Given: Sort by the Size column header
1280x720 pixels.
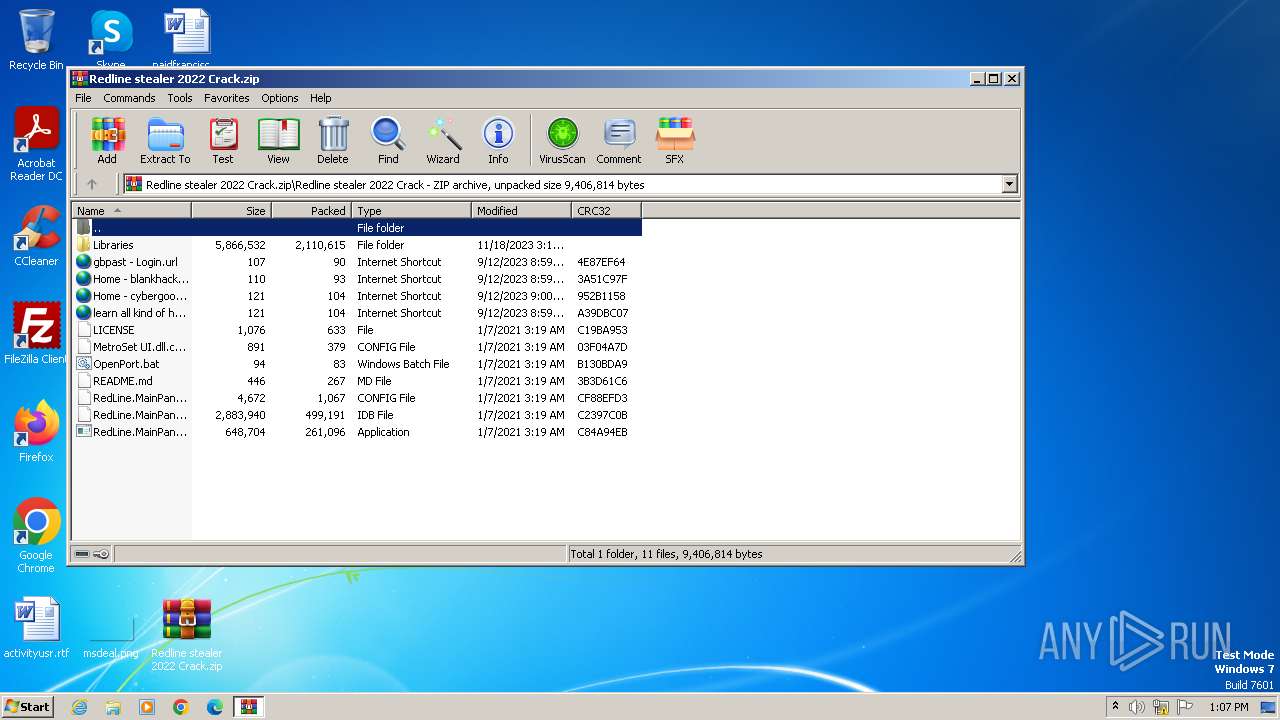Looking at the screenshot, I should click(x=231, y=210).
